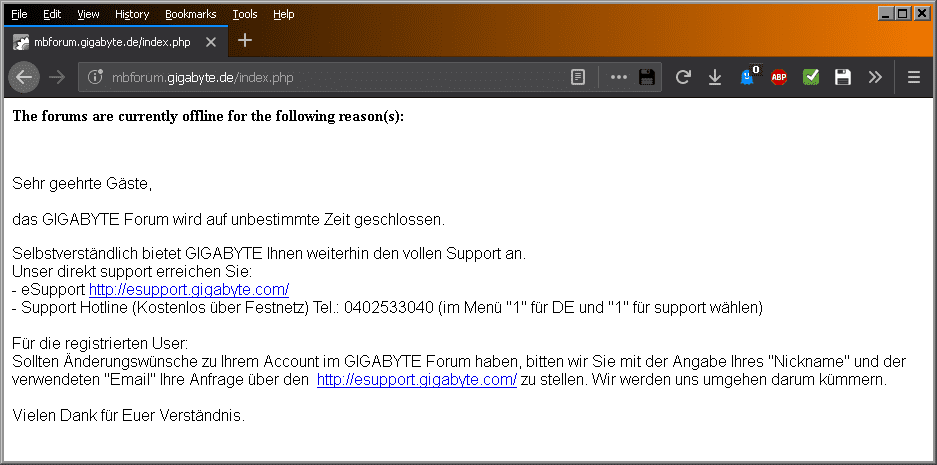The image size is (937, 465).
Task: Expand more toolbar items chevron
Action: (x=875, y=77)
